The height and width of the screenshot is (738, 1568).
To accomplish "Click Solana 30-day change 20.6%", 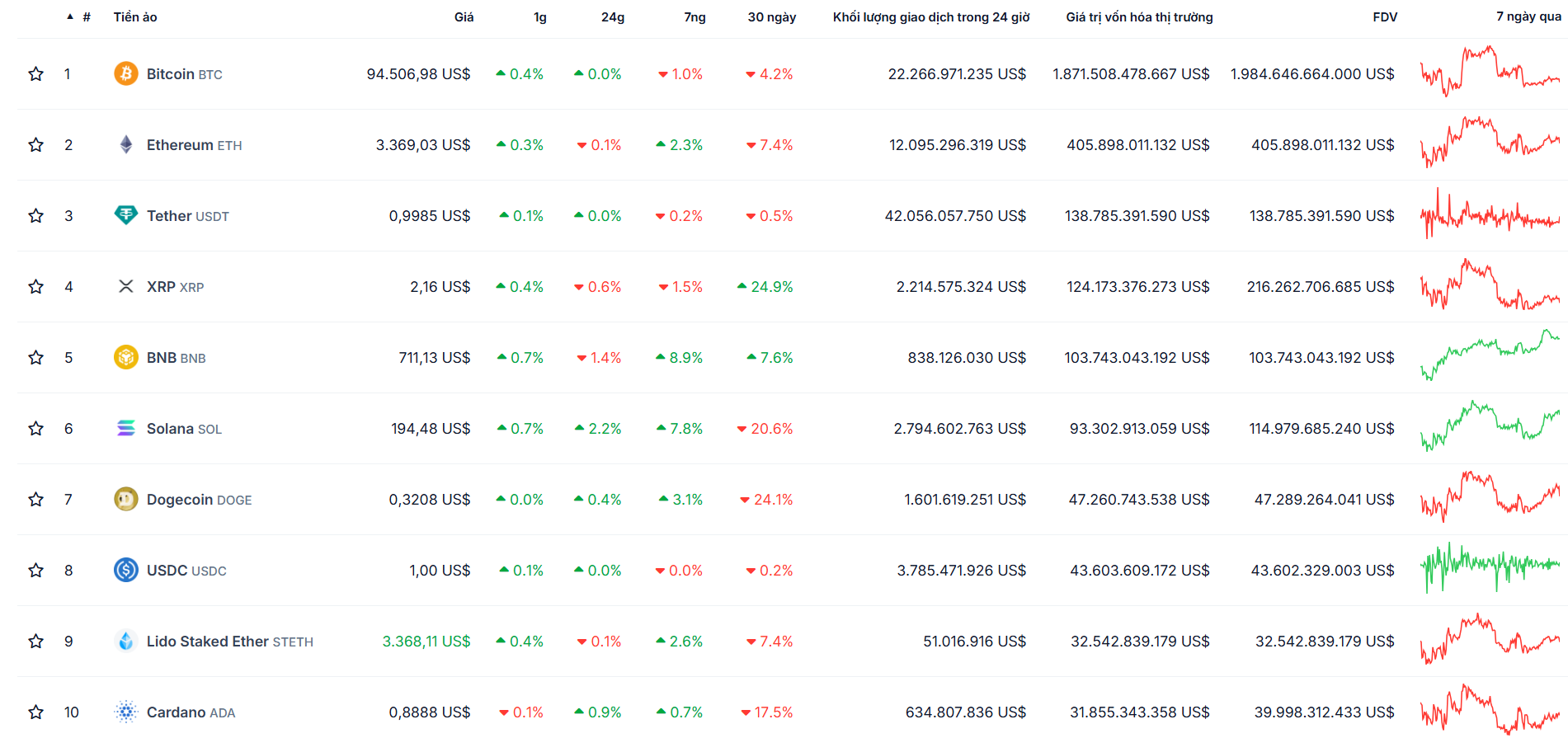I will [x=765, y=429].
